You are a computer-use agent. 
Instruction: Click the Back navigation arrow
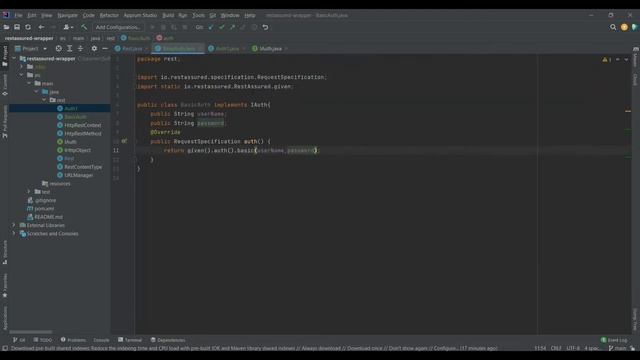click(x=41, y=27)
